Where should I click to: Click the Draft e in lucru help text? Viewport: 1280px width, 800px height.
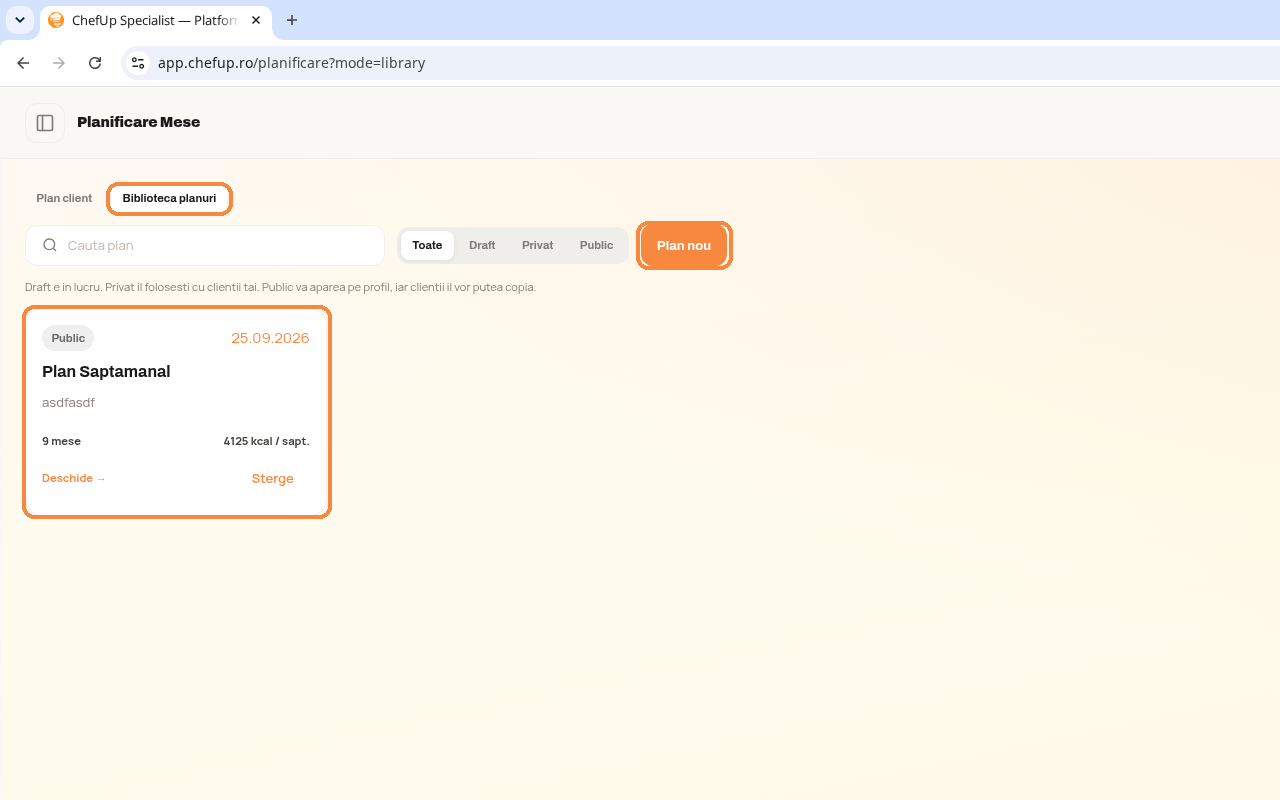point(280,287)
